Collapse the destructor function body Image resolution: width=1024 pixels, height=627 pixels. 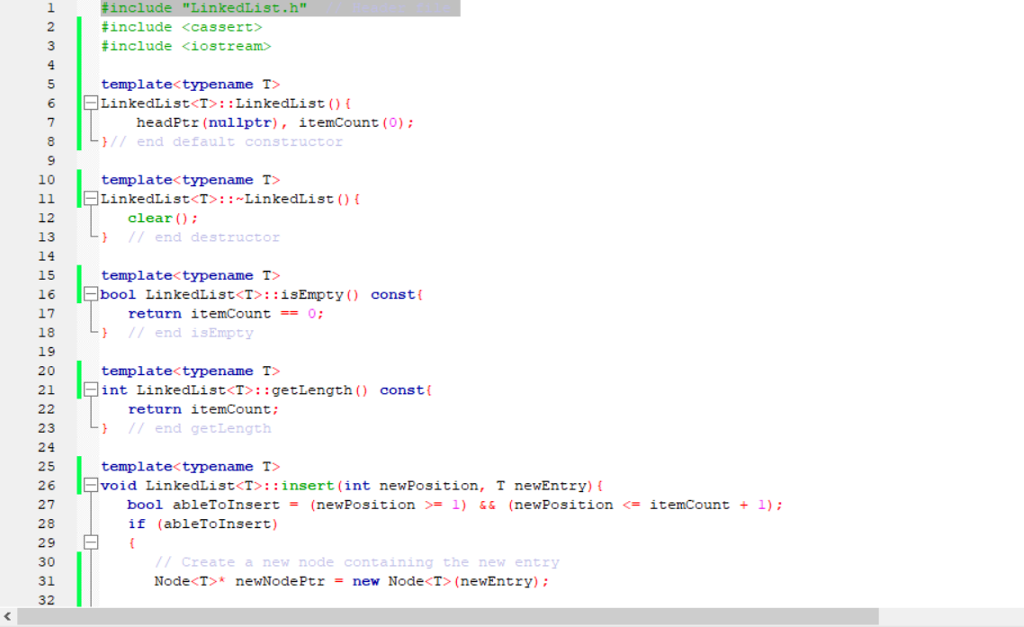[x=90, y=198]
